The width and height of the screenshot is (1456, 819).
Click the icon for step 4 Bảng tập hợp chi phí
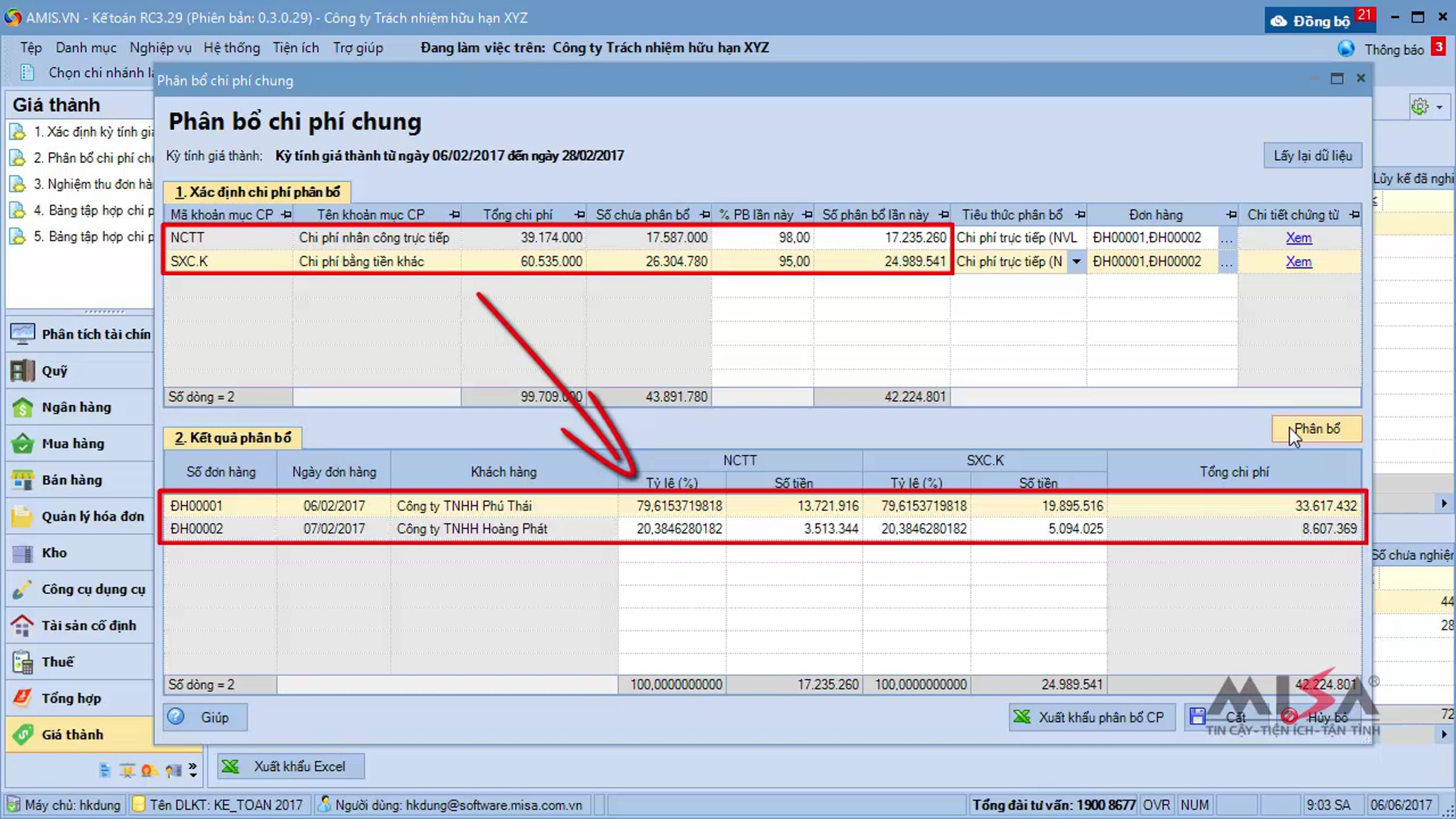pos(18,211)
